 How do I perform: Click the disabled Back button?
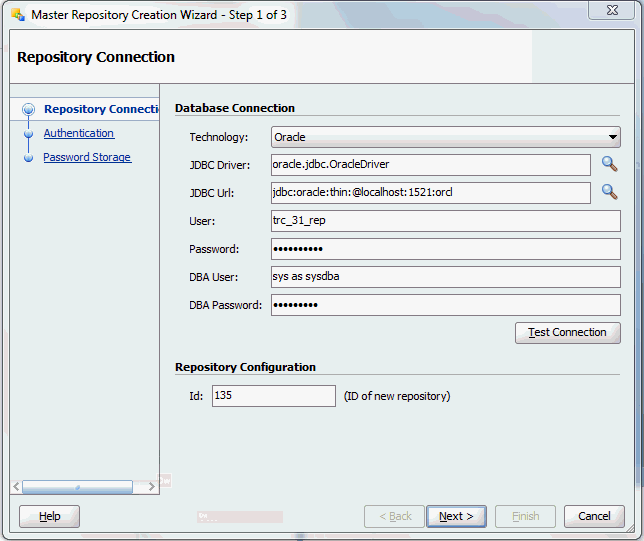click(x=394, y=516)
